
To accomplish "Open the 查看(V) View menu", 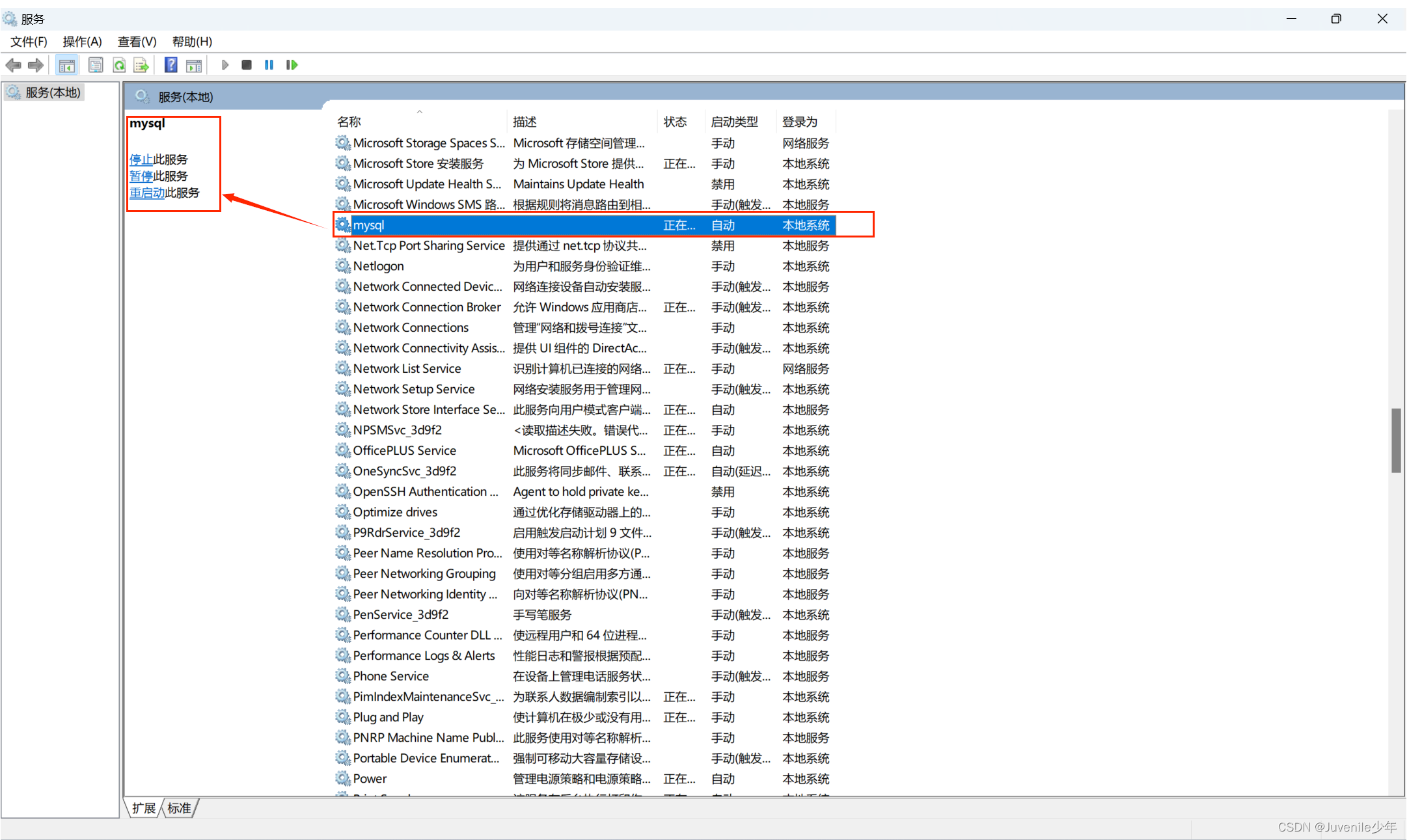I will pos(137,42).
